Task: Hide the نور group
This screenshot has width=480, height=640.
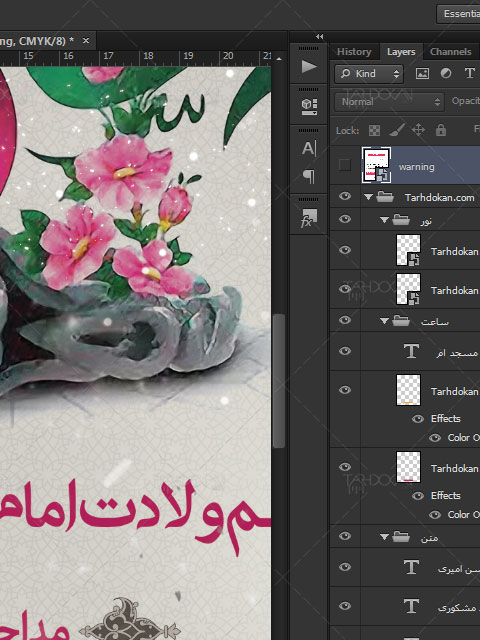Action: point(345,219)
